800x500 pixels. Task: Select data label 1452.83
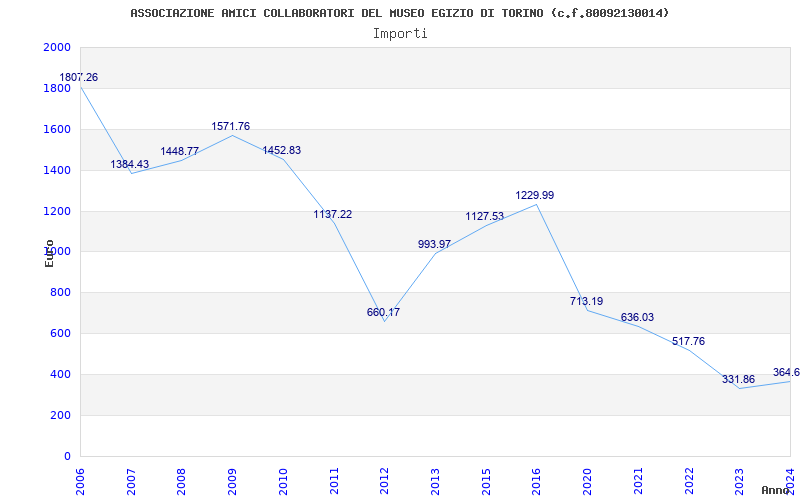(282, 151)
